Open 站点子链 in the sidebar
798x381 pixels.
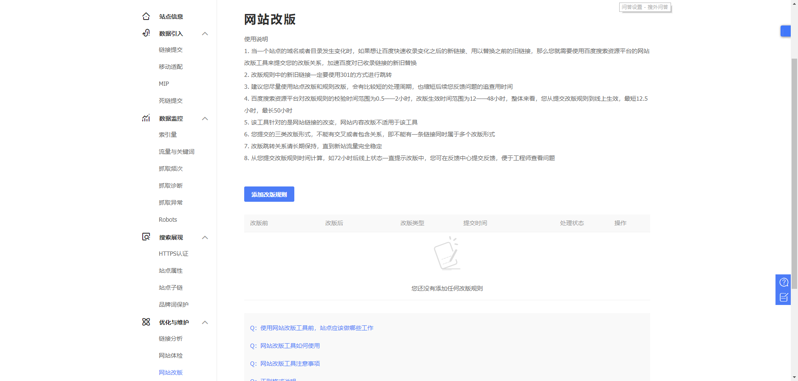point(170,287)
